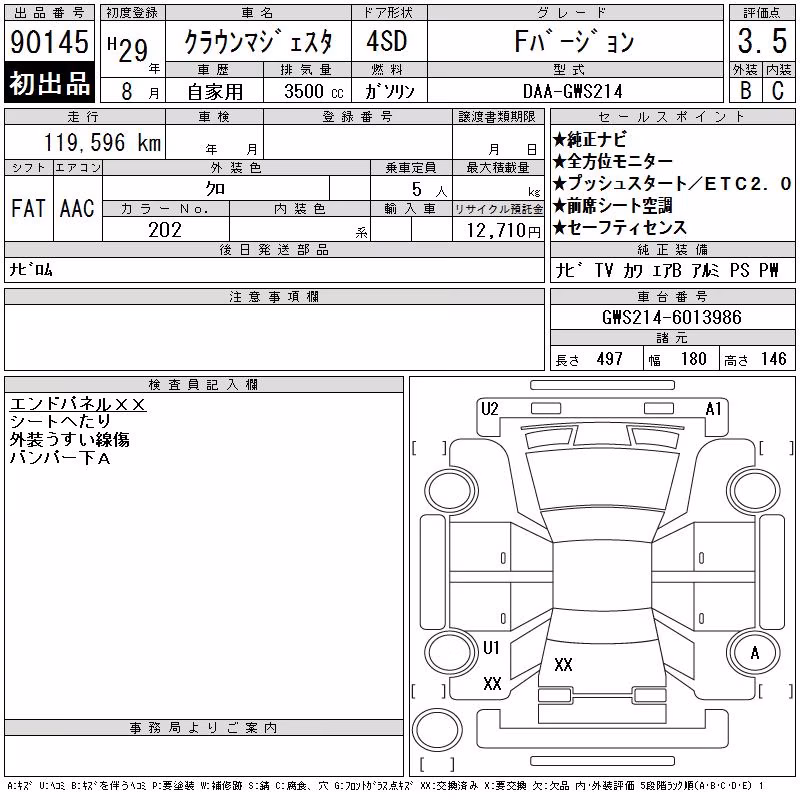Click the chassis number GWS214-6013986
This screenshot has width=800, height=800.
click(x=672, y=317)
